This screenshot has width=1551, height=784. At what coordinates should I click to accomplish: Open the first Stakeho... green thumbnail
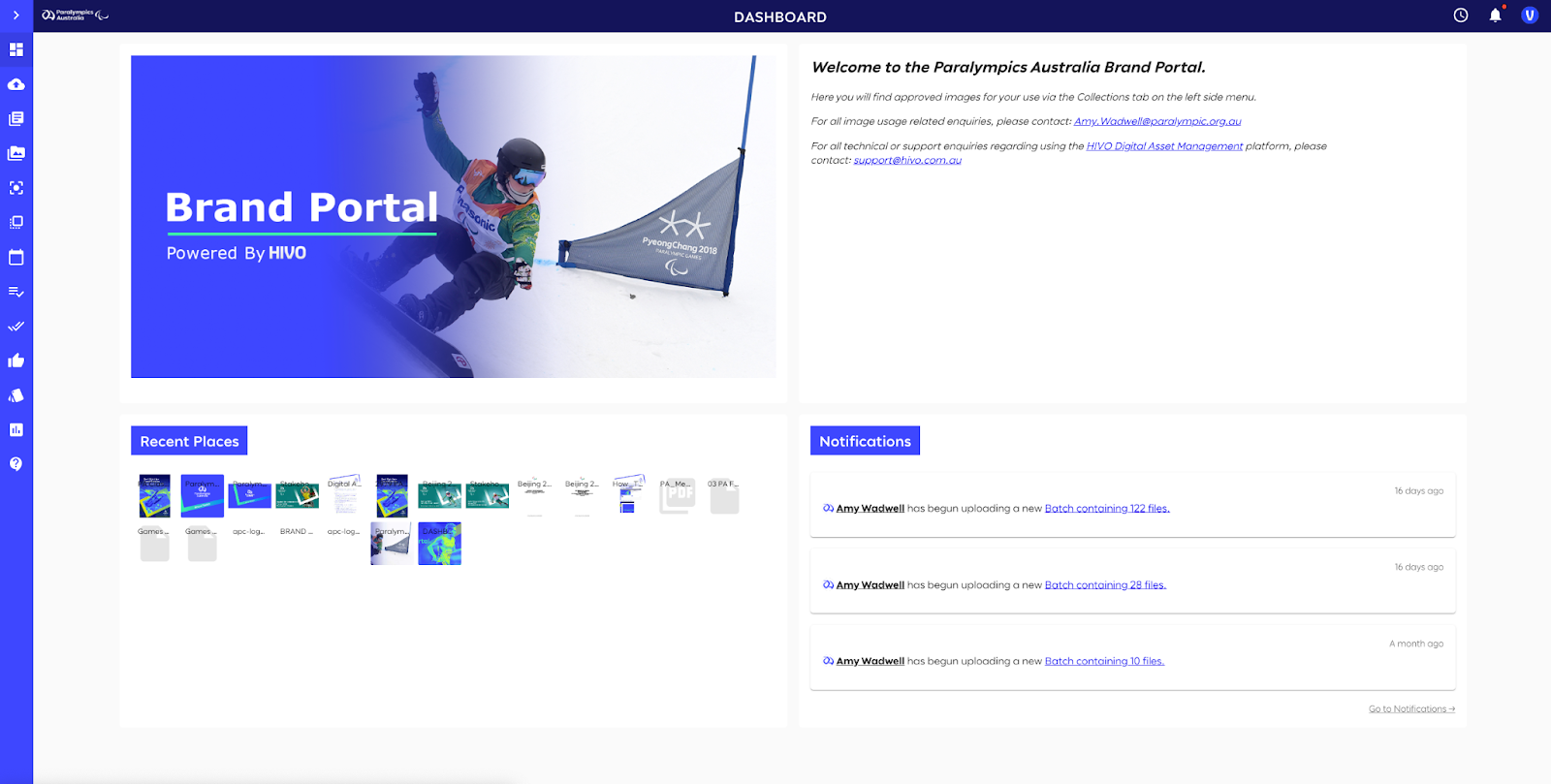click(297, 495)
